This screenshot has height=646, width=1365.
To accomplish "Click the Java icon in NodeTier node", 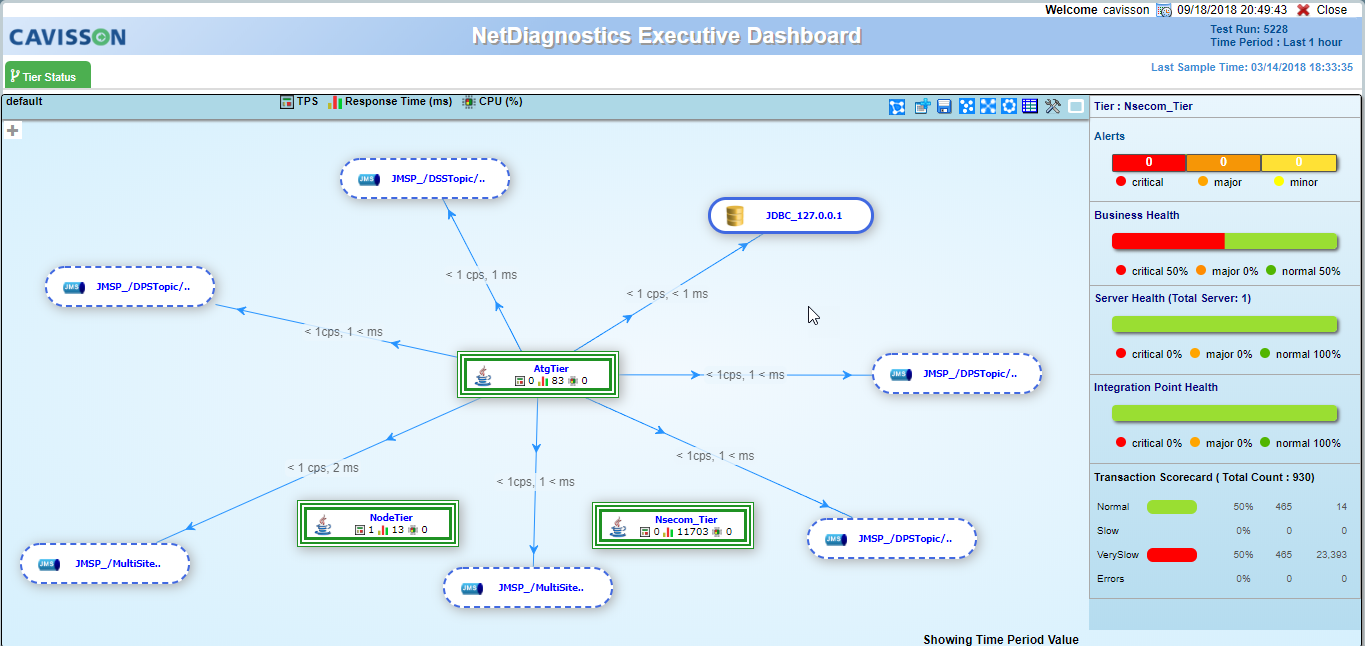I will click(323, 524).
